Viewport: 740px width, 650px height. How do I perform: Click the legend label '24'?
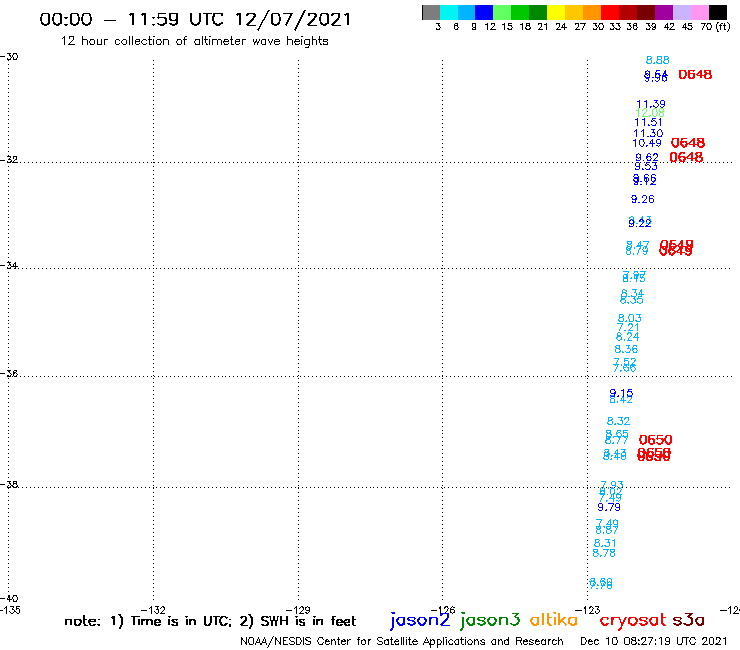(x=561, y=27)
